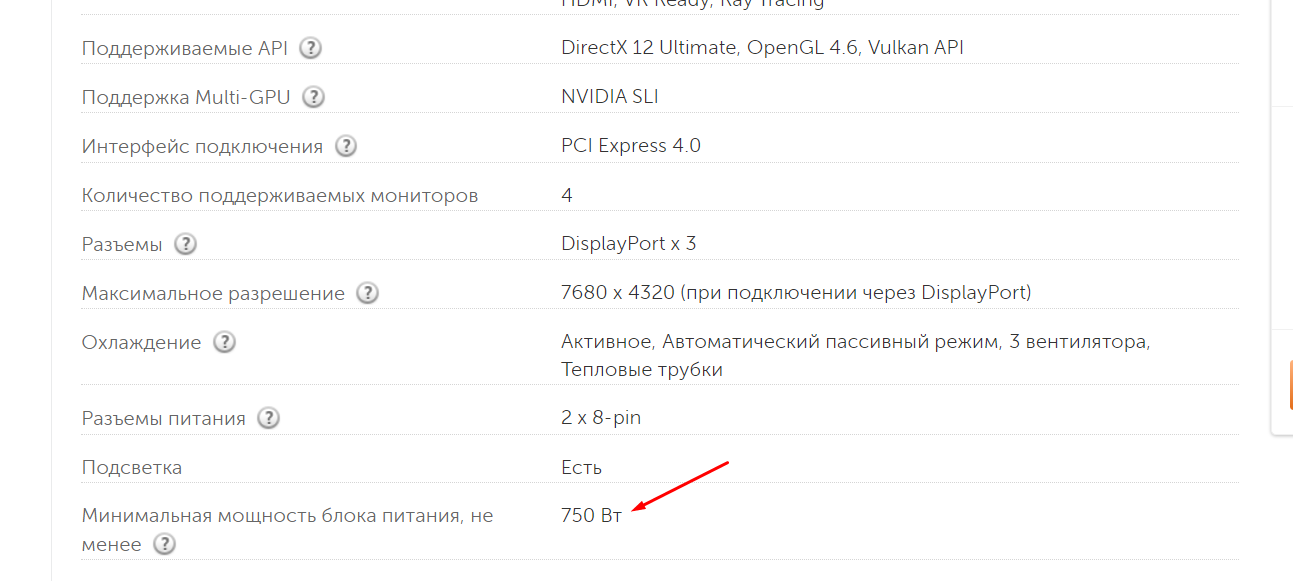
Task: Open help icon next to Поддерживаемые API
Action: click(312, 48)
